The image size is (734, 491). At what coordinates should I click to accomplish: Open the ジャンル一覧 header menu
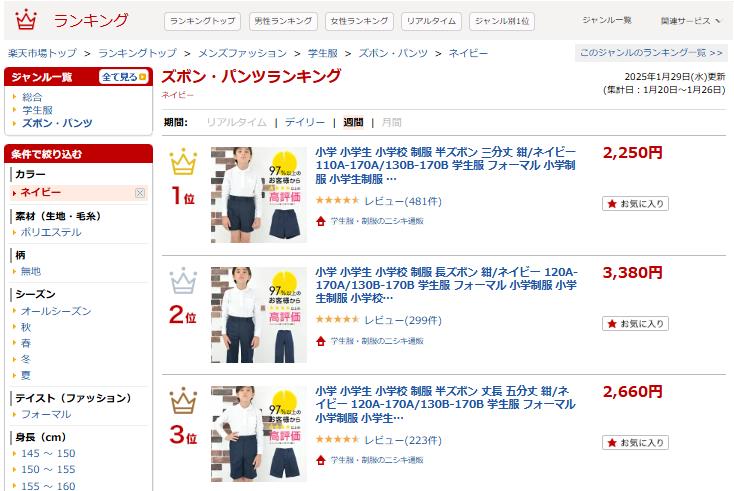tap(607, 20)
